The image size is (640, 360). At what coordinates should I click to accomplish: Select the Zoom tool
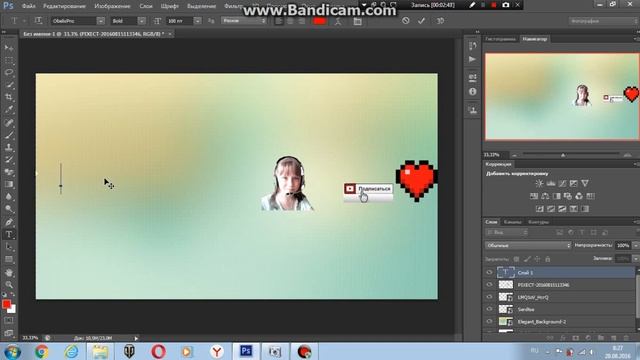[9, 284]
